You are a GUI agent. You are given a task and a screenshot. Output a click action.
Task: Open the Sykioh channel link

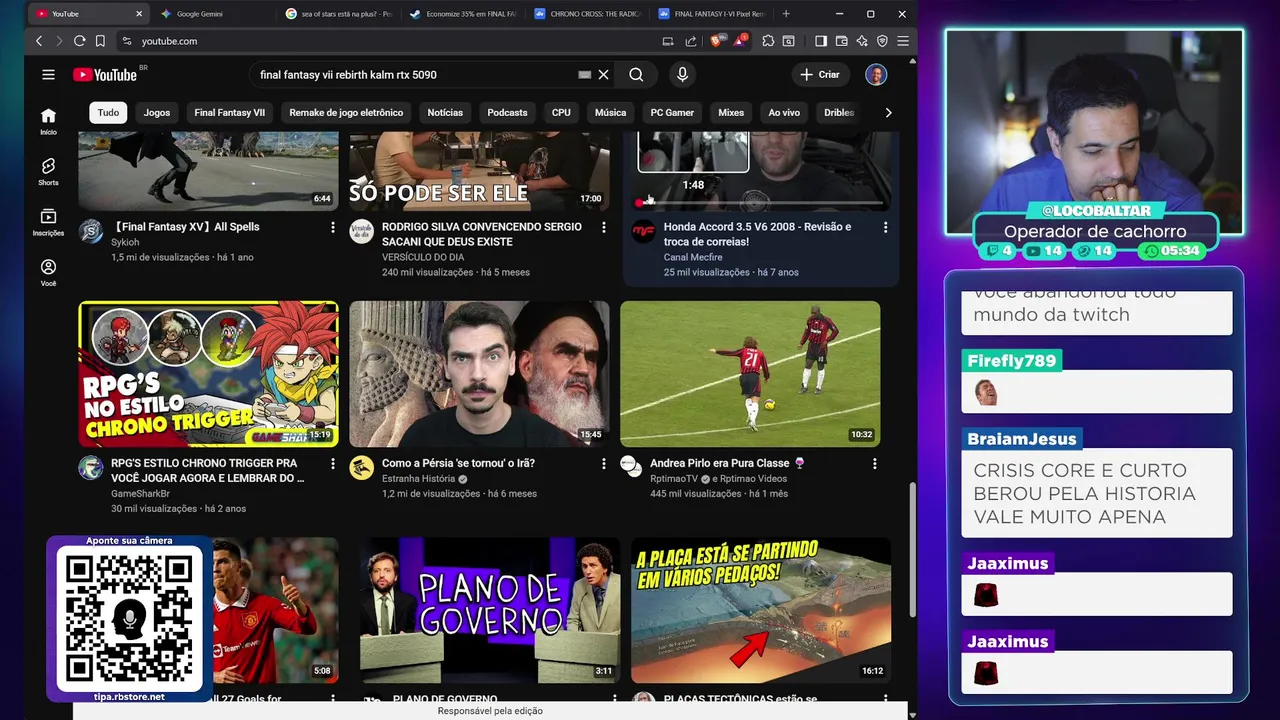point(125,242)
